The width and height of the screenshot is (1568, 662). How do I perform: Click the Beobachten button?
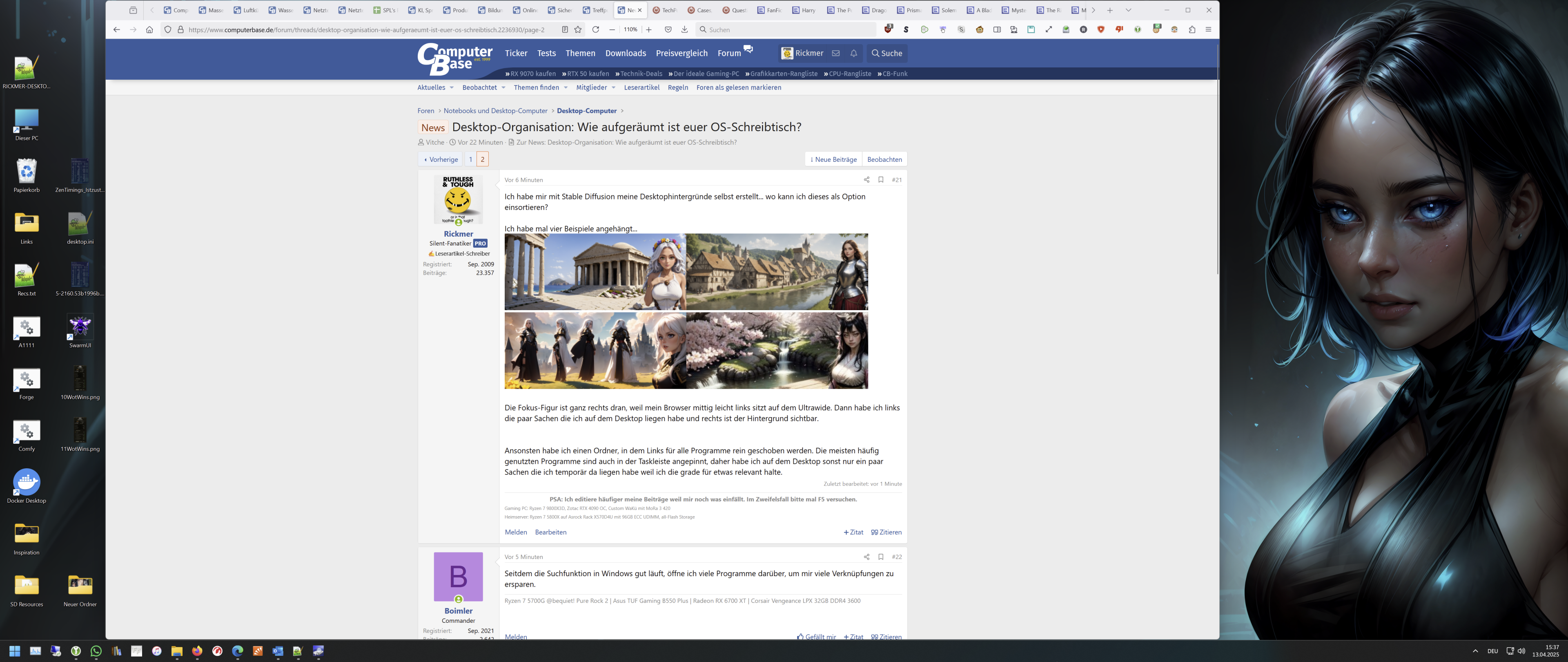tap(884, 159)
